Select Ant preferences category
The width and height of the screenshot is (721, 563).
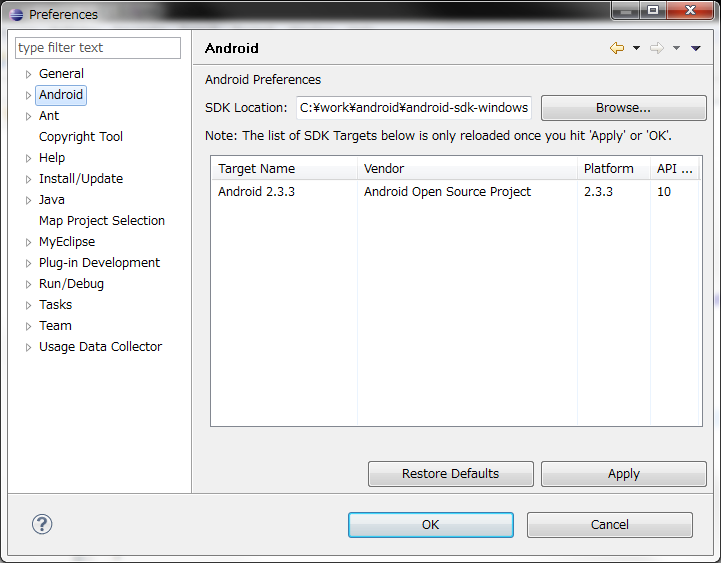(x=49, y=115)
